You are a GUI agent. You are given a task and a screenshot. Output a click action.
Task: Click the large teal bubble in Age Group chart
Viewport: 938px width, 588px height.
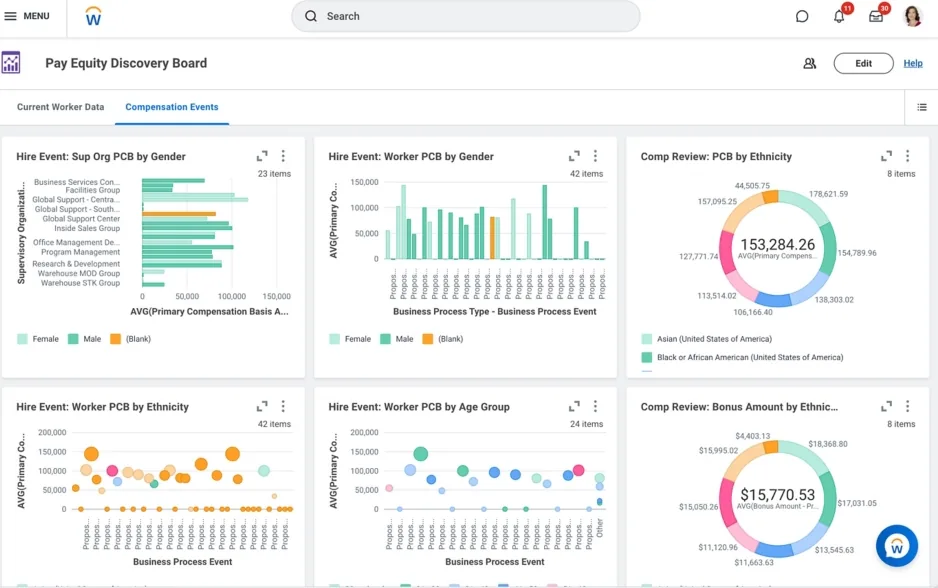pos(421,454)
